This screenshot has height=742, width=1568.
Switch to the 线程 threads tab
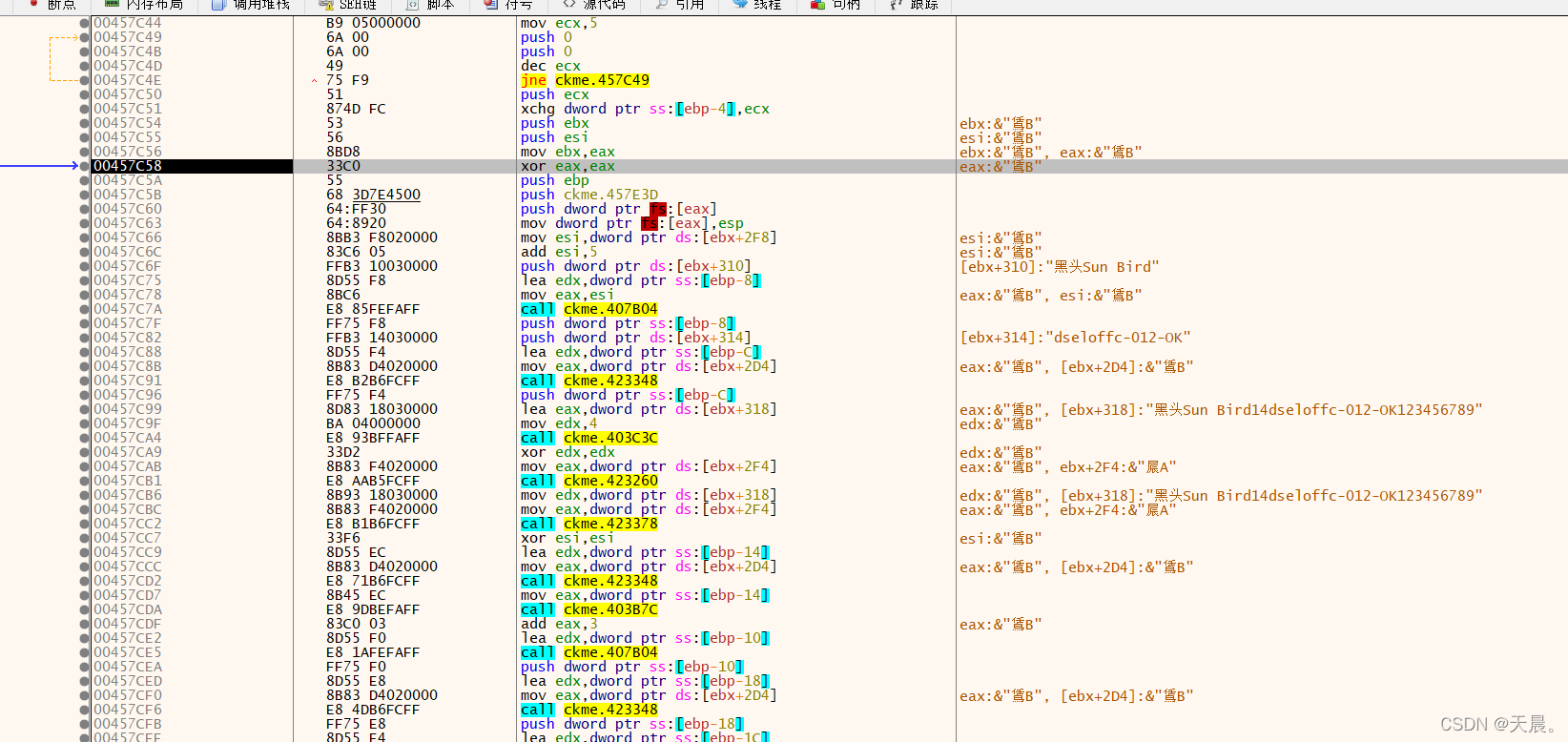click(757, 5)
